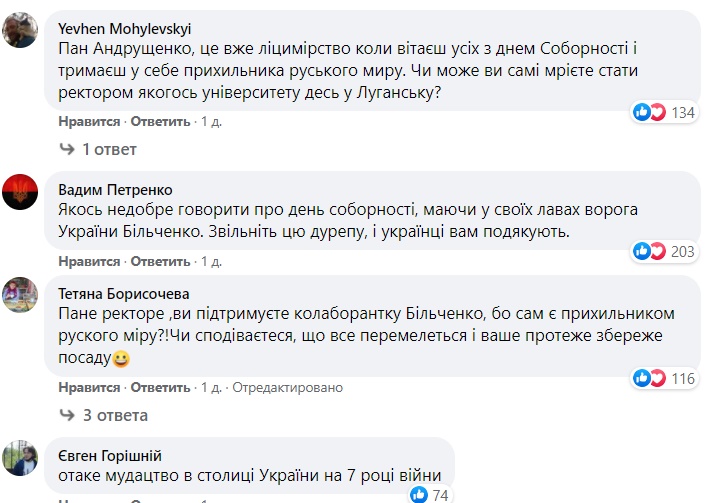The width and height of the screenshot is (714, 503).
Task: Click timestamp on Тетяна Борисочева's comment
Action: 211,387
